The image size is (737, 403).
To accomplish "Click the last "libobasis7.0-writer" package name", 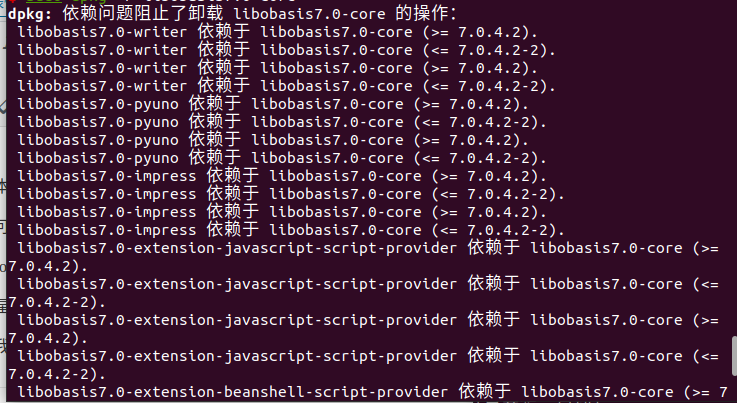I will point(102,86).
